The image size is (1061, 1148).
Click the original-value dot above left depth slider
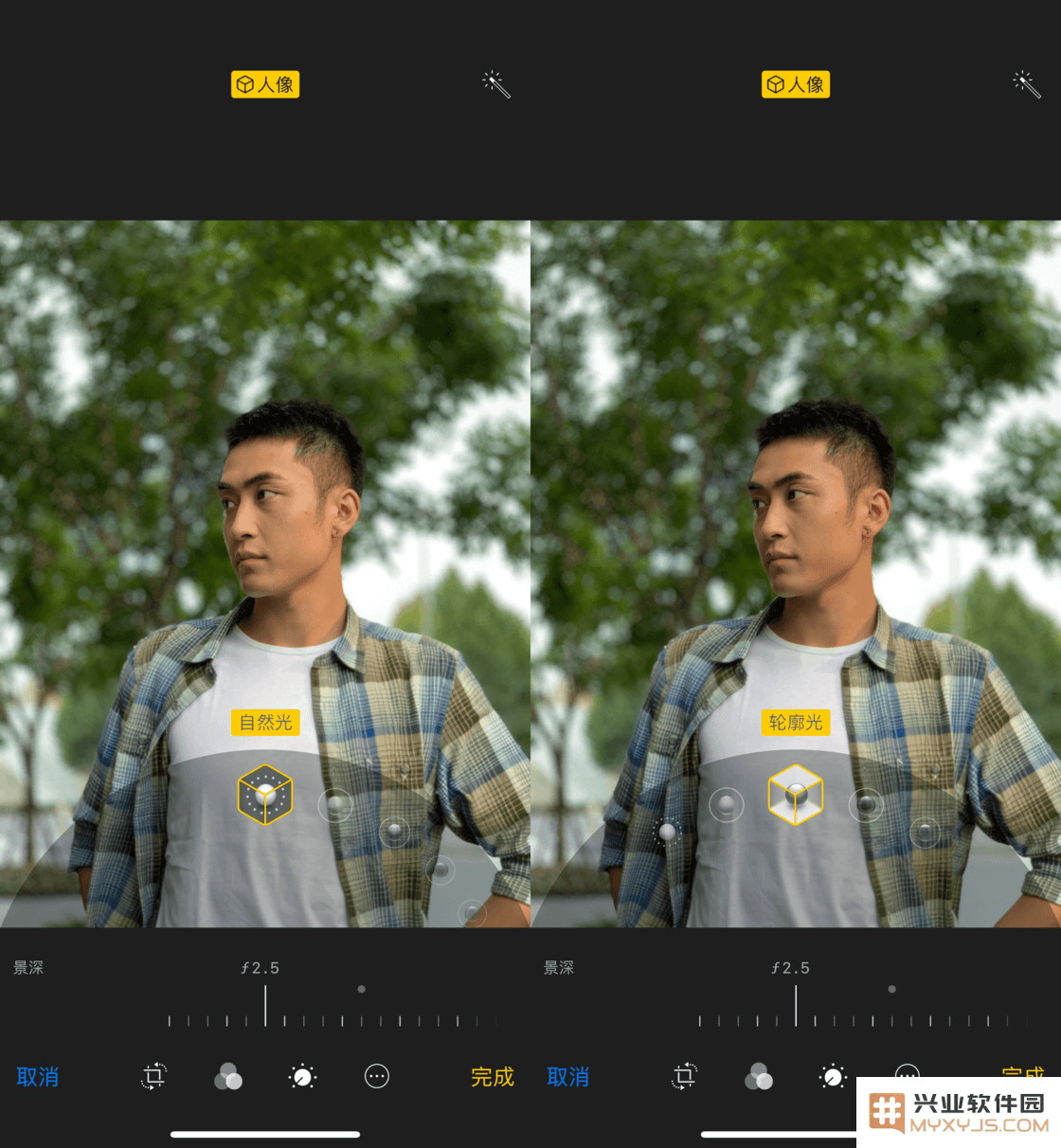(361, 989)
